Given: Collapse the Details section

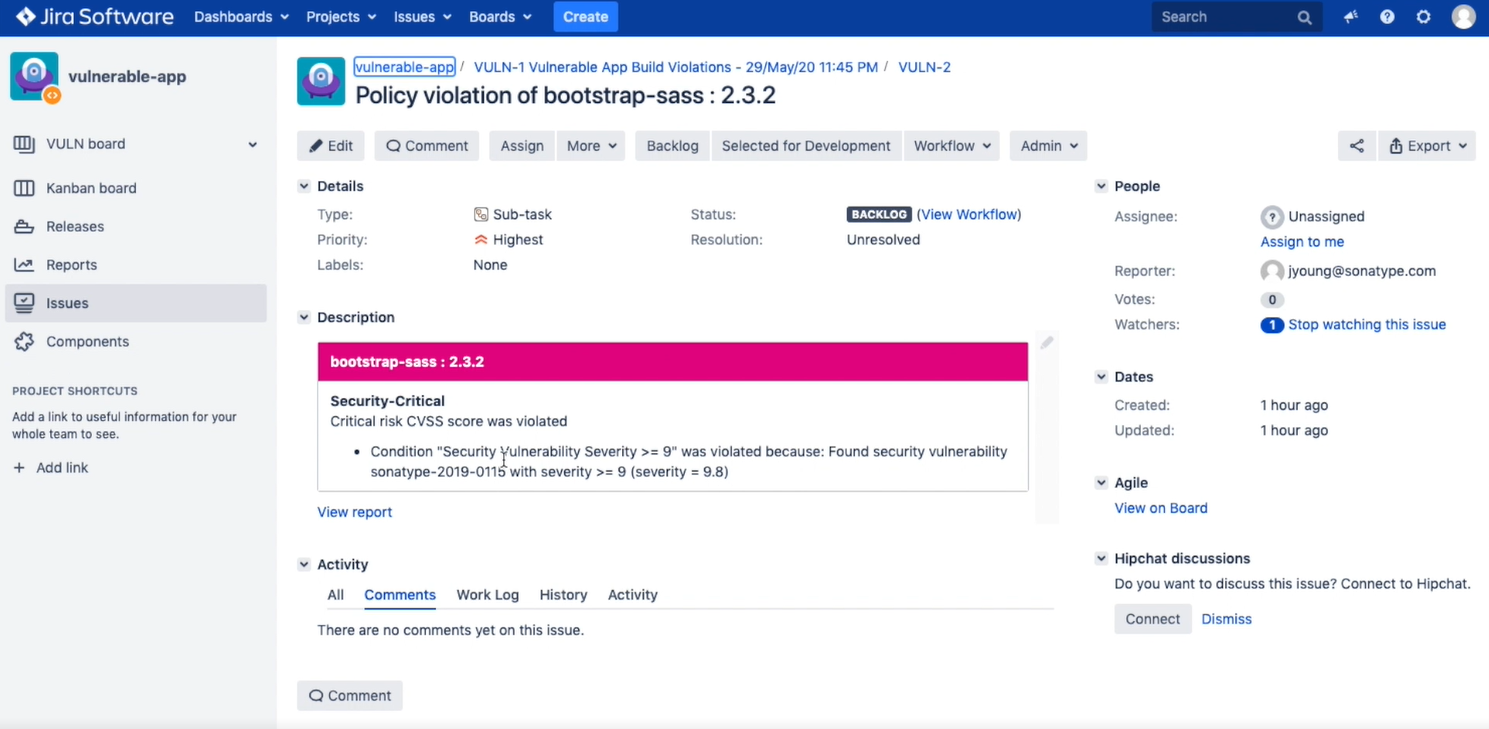Looking at the screenshot, I should tap(304, 186).
